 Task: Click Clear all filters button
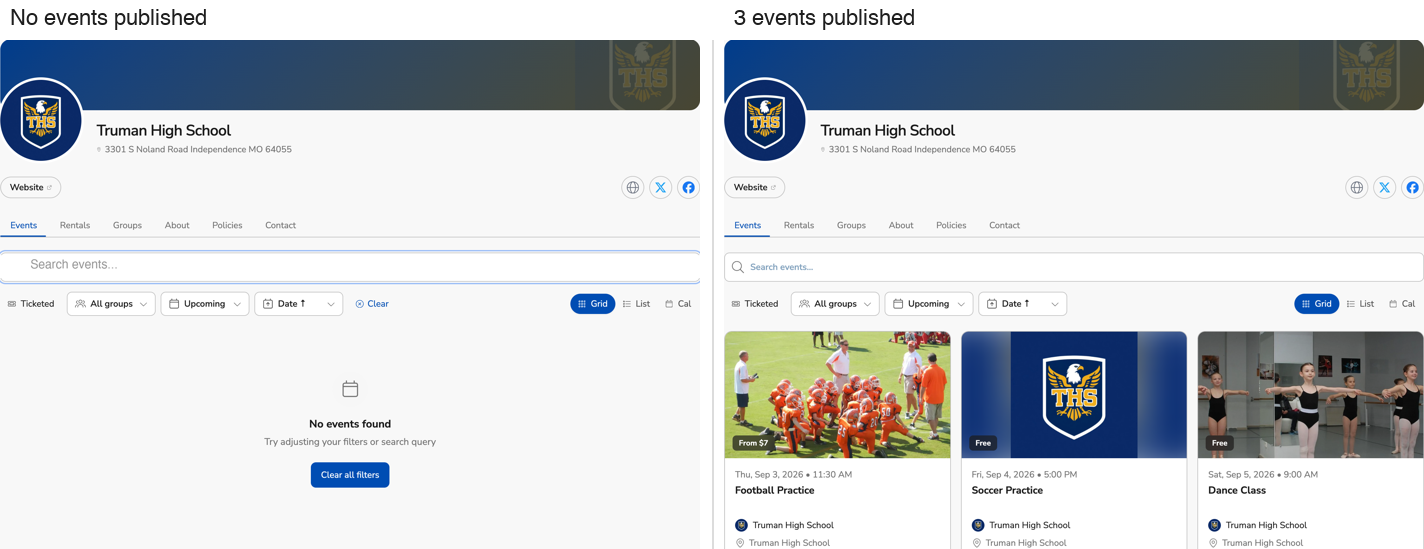point(350,475)
